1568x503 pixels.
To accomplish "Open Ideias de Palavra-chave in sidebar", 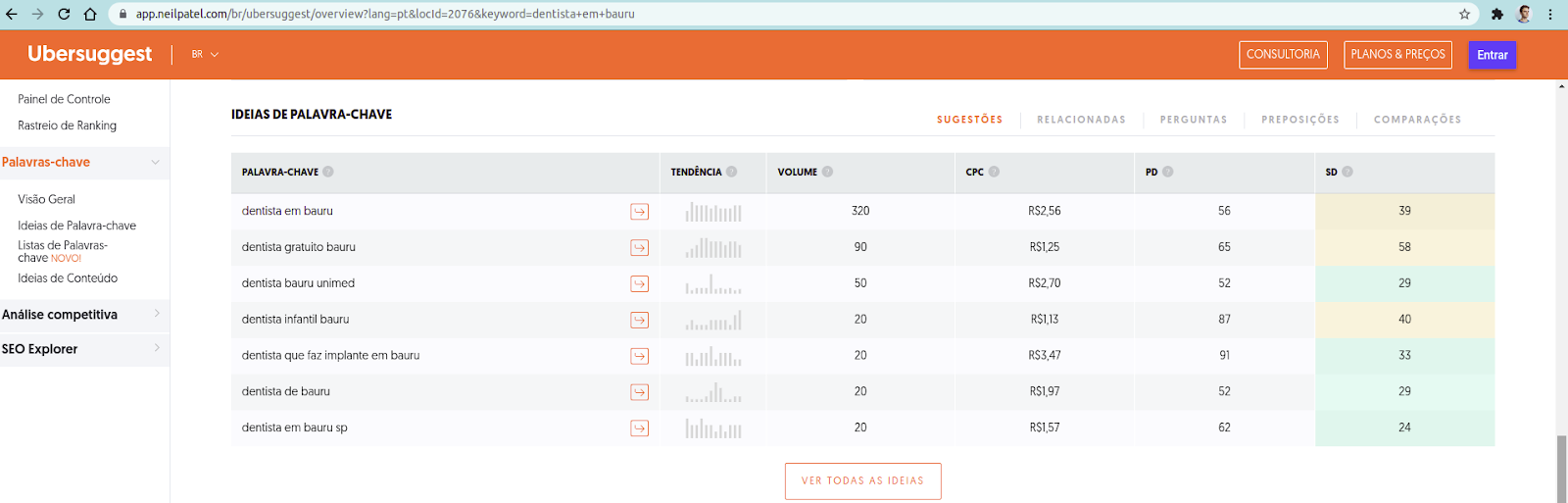I will (x=76, y=226).
